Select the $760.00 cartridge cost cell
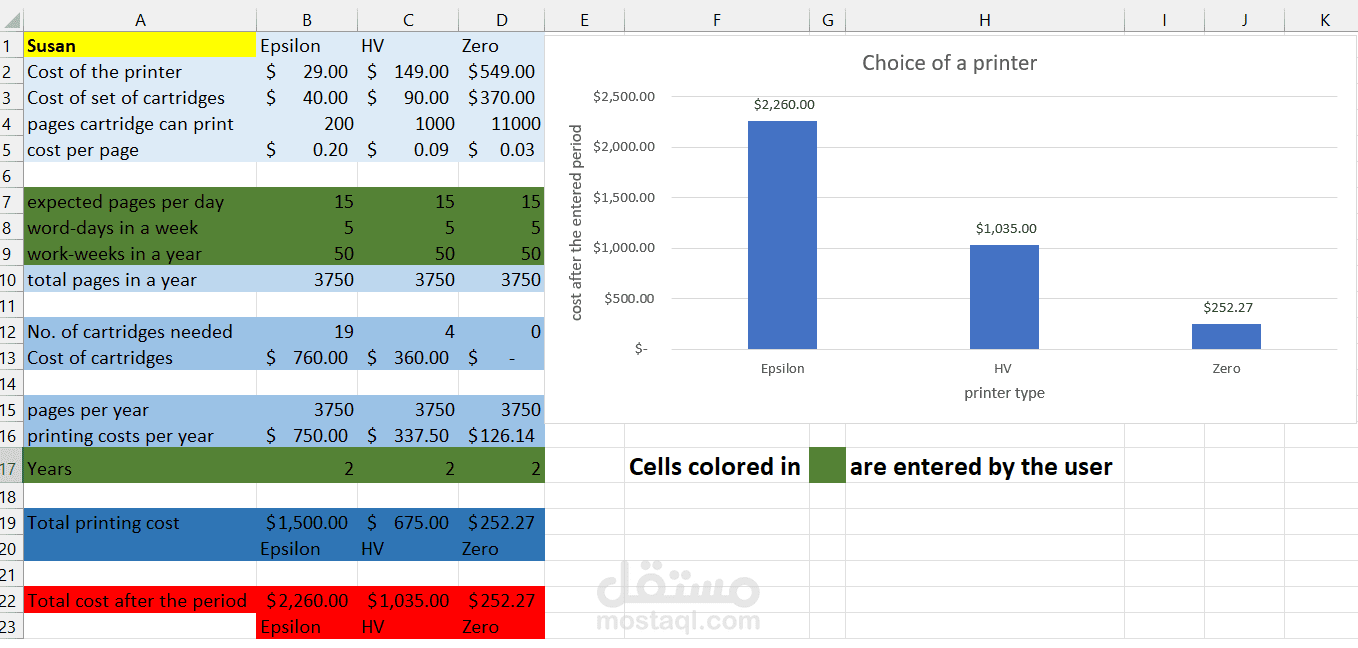This screenshot has width=1358, height=648. (x=306, y=357)
